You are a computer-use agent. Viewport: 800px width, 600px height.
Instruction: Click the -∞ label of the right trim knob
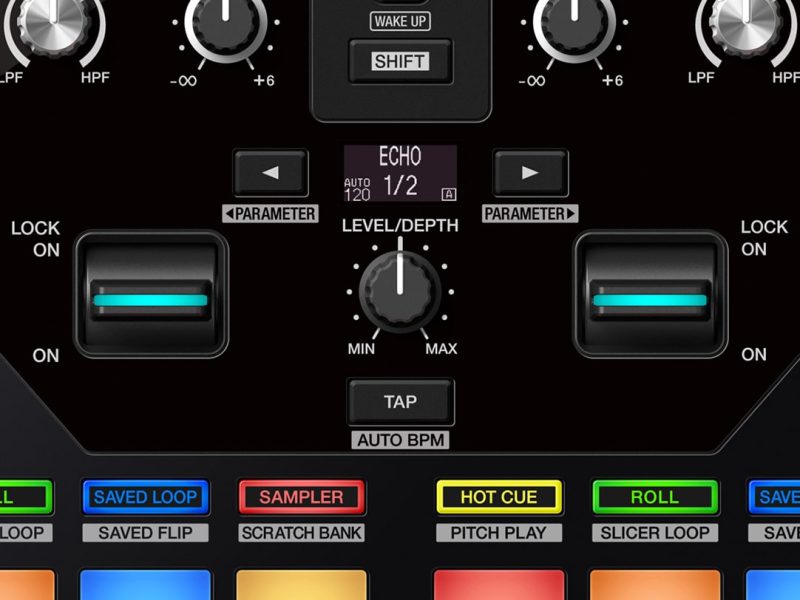point(532,81)
